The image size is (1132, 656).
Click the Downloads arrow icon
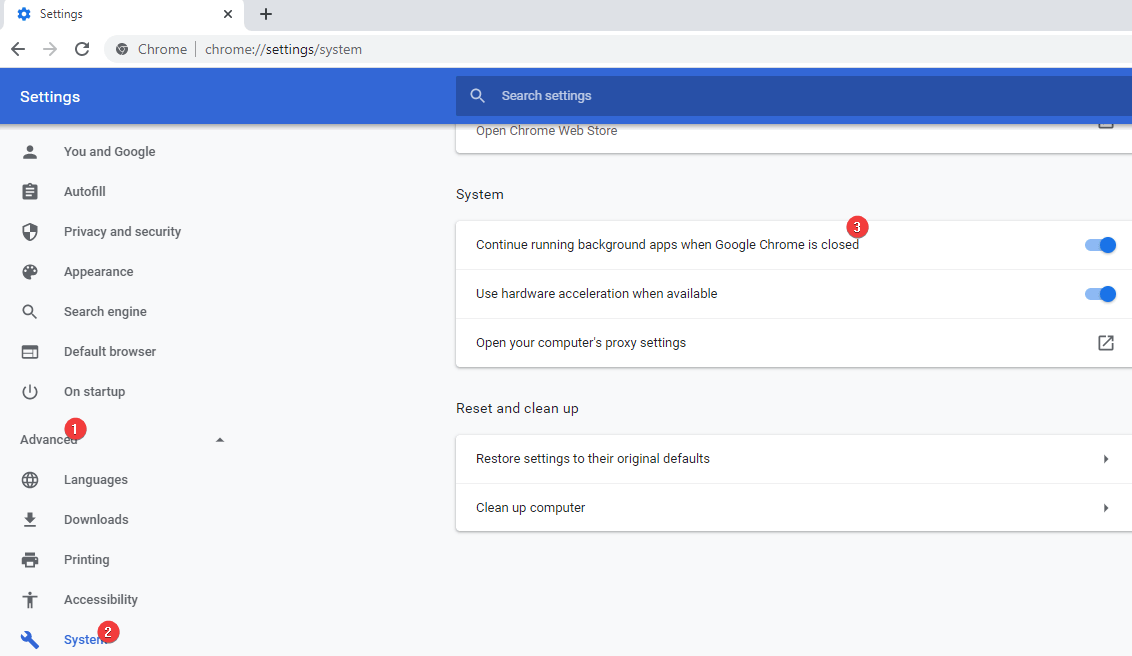pos(30,520)
